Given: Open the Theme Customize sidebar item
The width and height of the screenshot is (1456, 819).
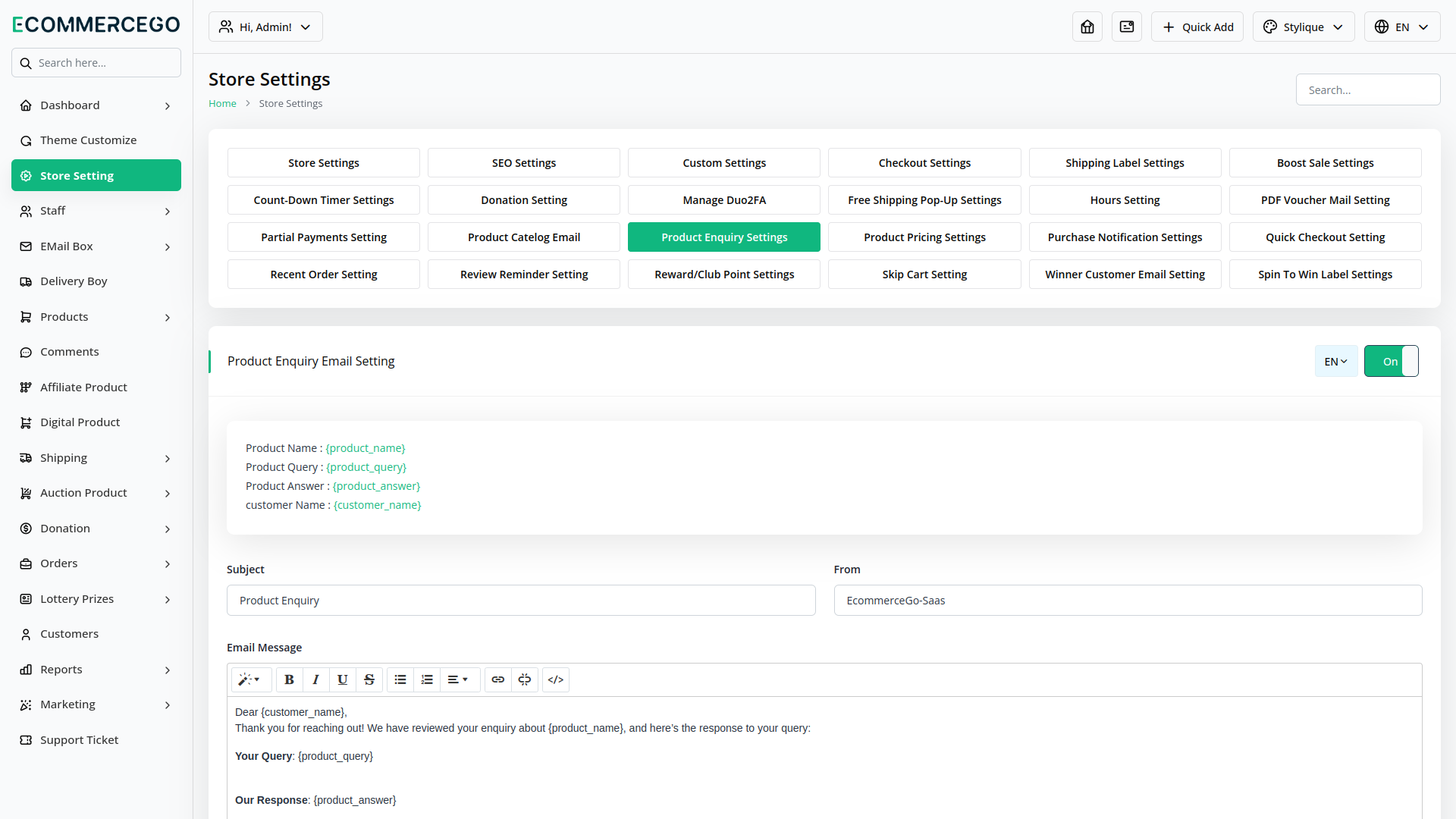Looking at the screenshot, I should point(96,140).
